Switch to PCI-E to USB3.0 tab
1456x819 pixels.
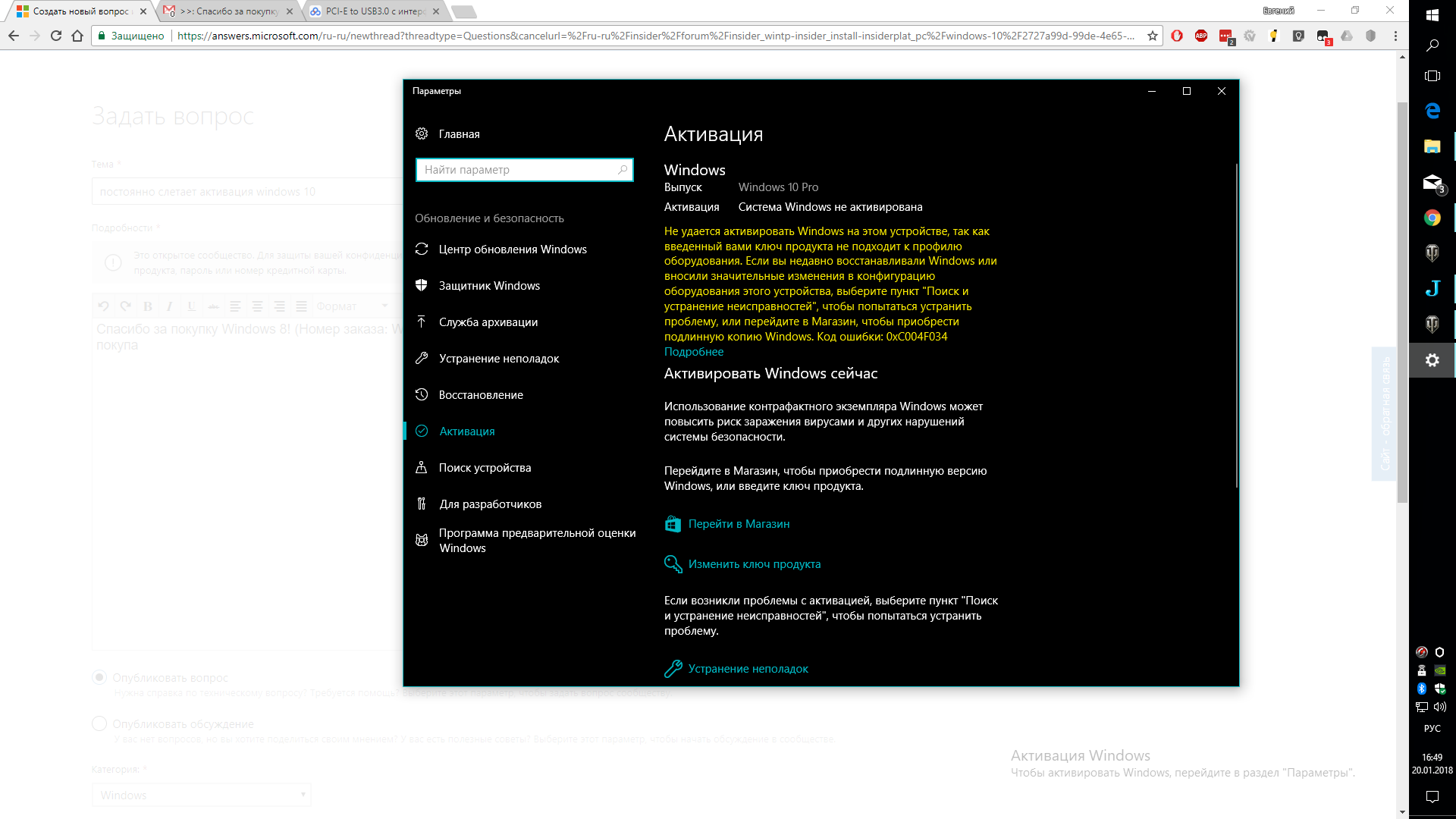coord(375,11)
